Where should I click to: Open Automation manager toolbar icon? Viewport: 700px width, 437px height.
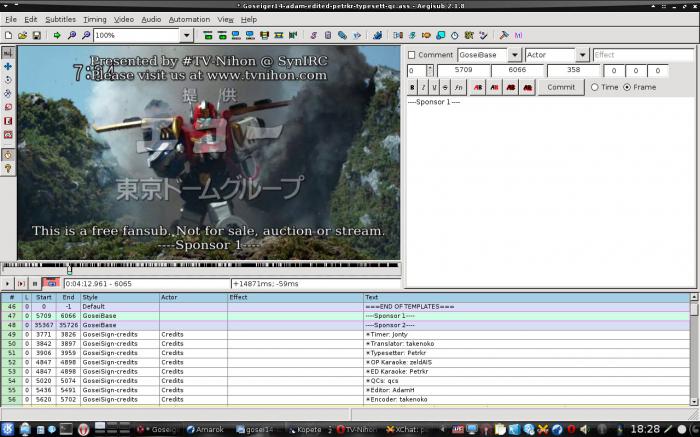(377, 35)
